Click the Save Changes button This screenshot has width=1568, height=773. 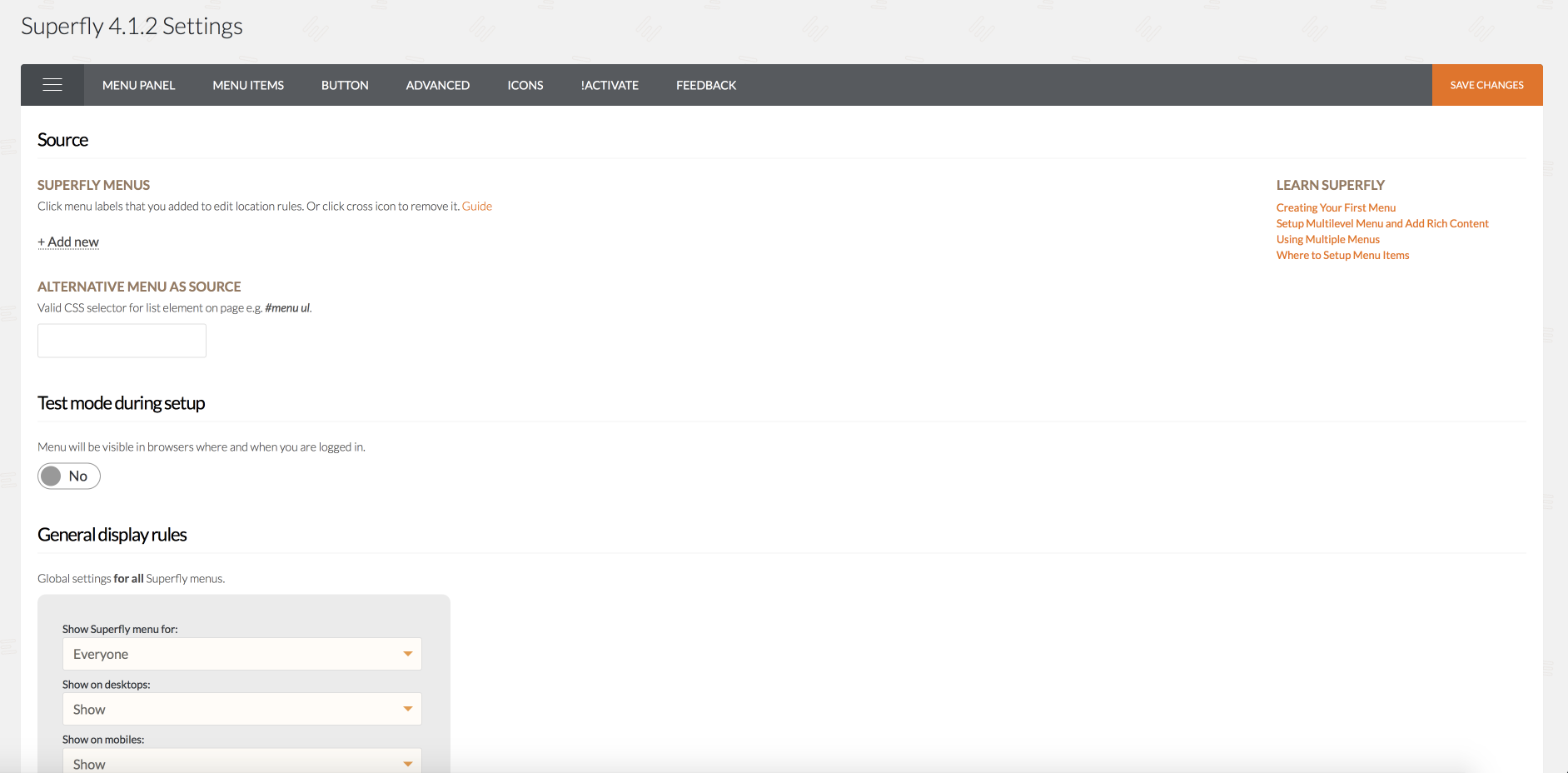pos(1487,85)
